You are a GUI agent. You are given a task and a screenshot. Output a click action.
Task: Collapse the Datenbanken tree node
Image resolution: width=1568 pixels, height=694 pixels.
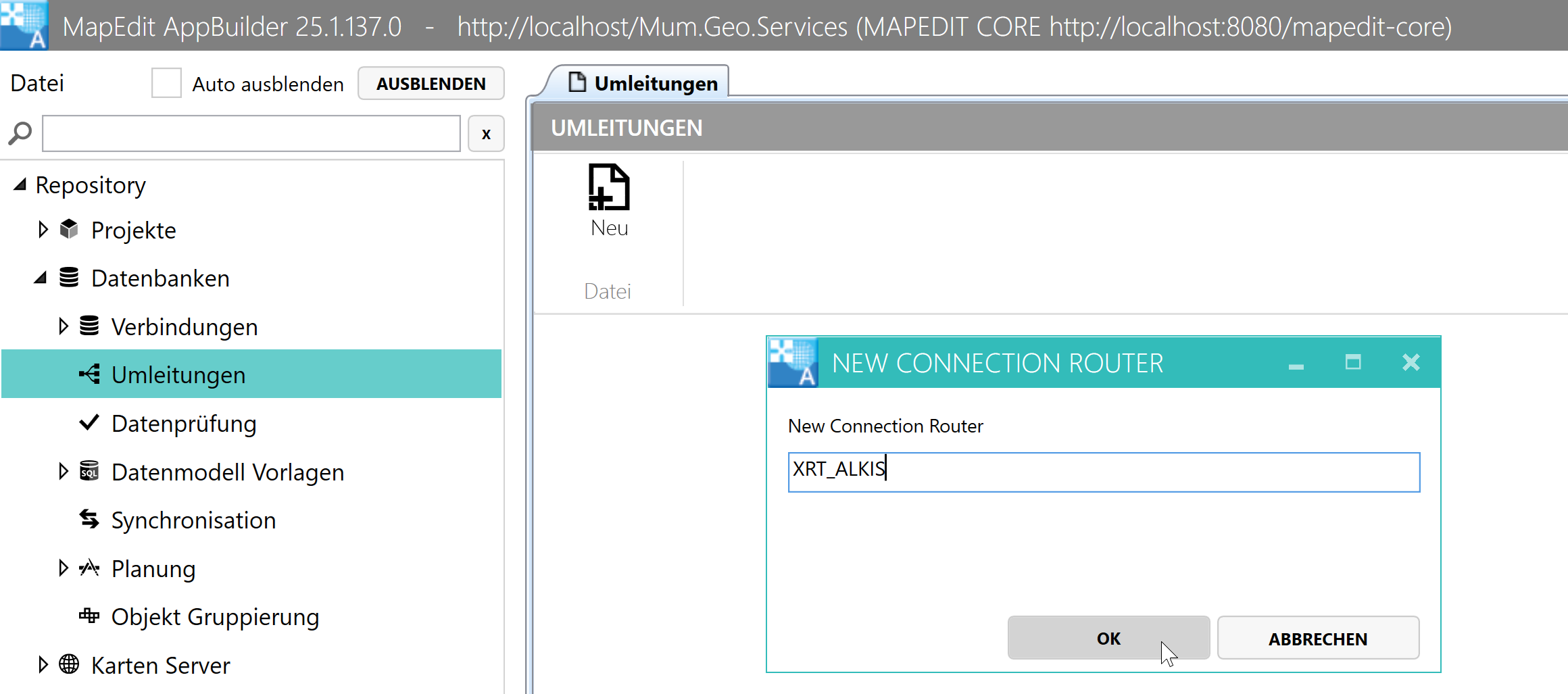[41, 278]
